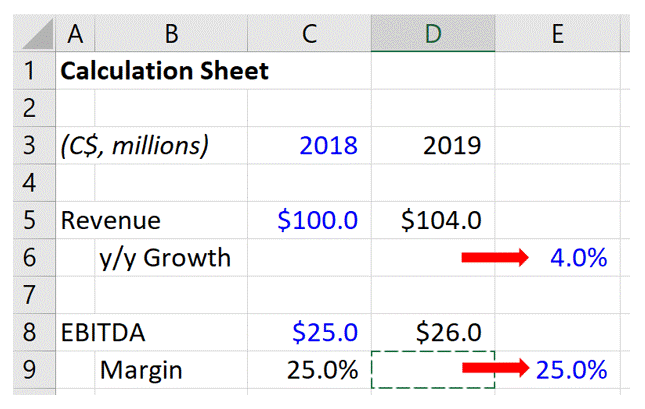Click the Margin label cell
The image size is (645, 409).
pos(141,370)
